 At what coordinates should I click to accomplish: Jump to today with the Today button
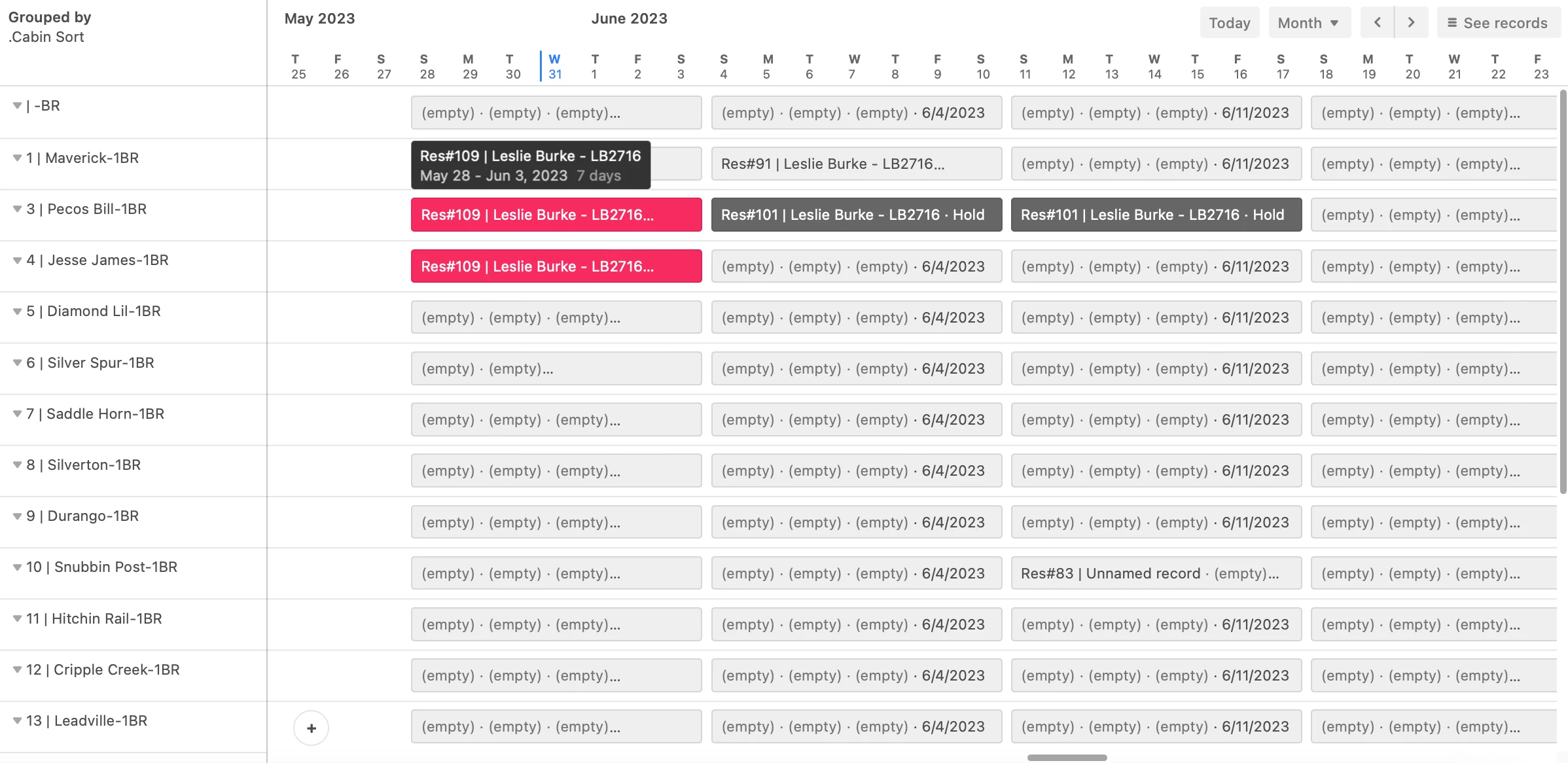[x=1229, y=23]
